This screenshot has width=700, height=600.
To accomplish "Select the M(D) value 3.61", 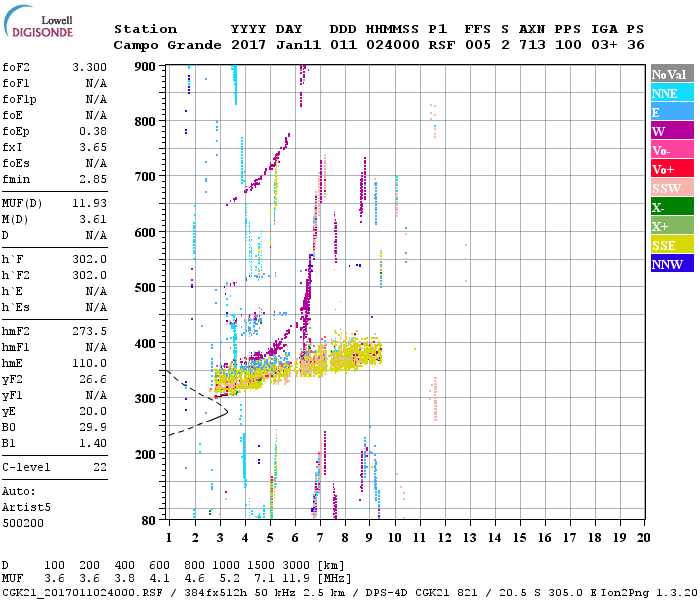I will coord(93,219).
